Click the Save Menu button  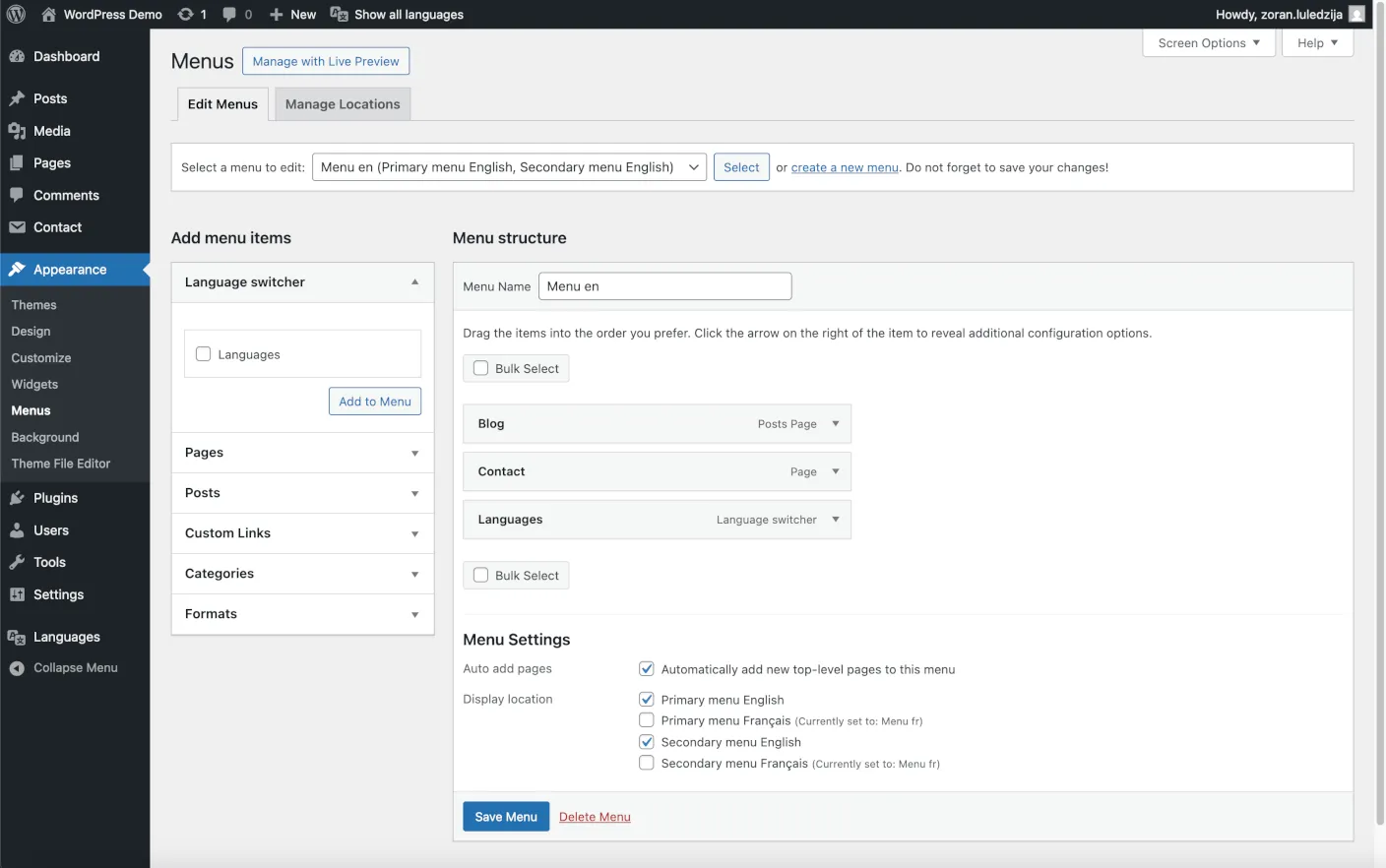[x=506, y=817]
